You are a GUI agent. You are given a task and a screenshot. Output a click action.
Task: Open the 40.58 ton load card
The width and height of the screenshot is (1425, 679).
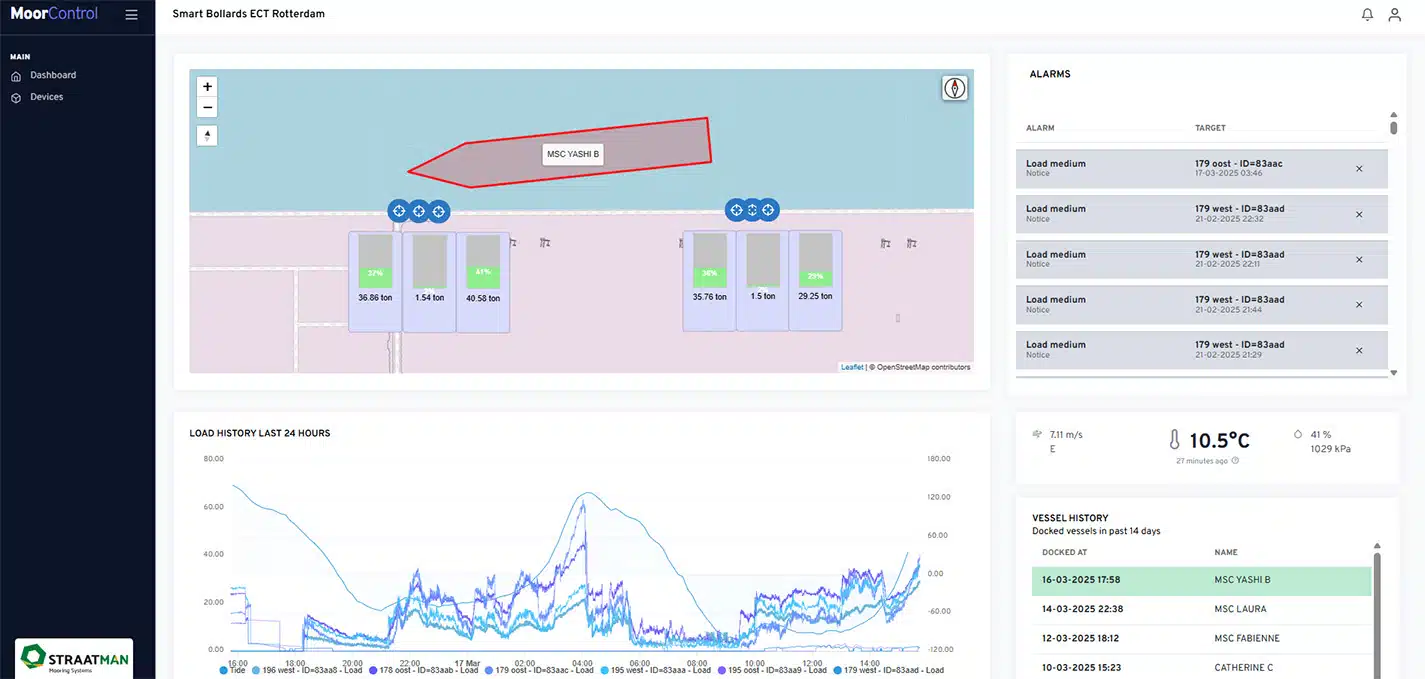483,282
